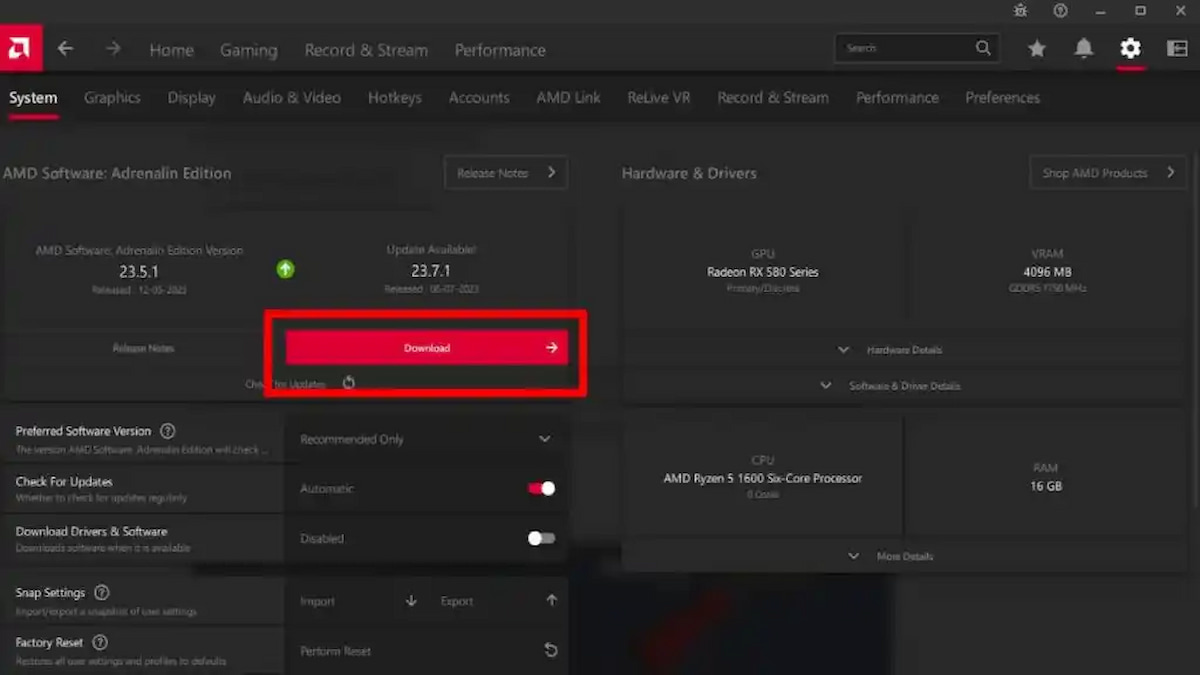The height and width of the screenshot is (675, 1200).
Task: Switch to Accounts tab
Action: 479,97
